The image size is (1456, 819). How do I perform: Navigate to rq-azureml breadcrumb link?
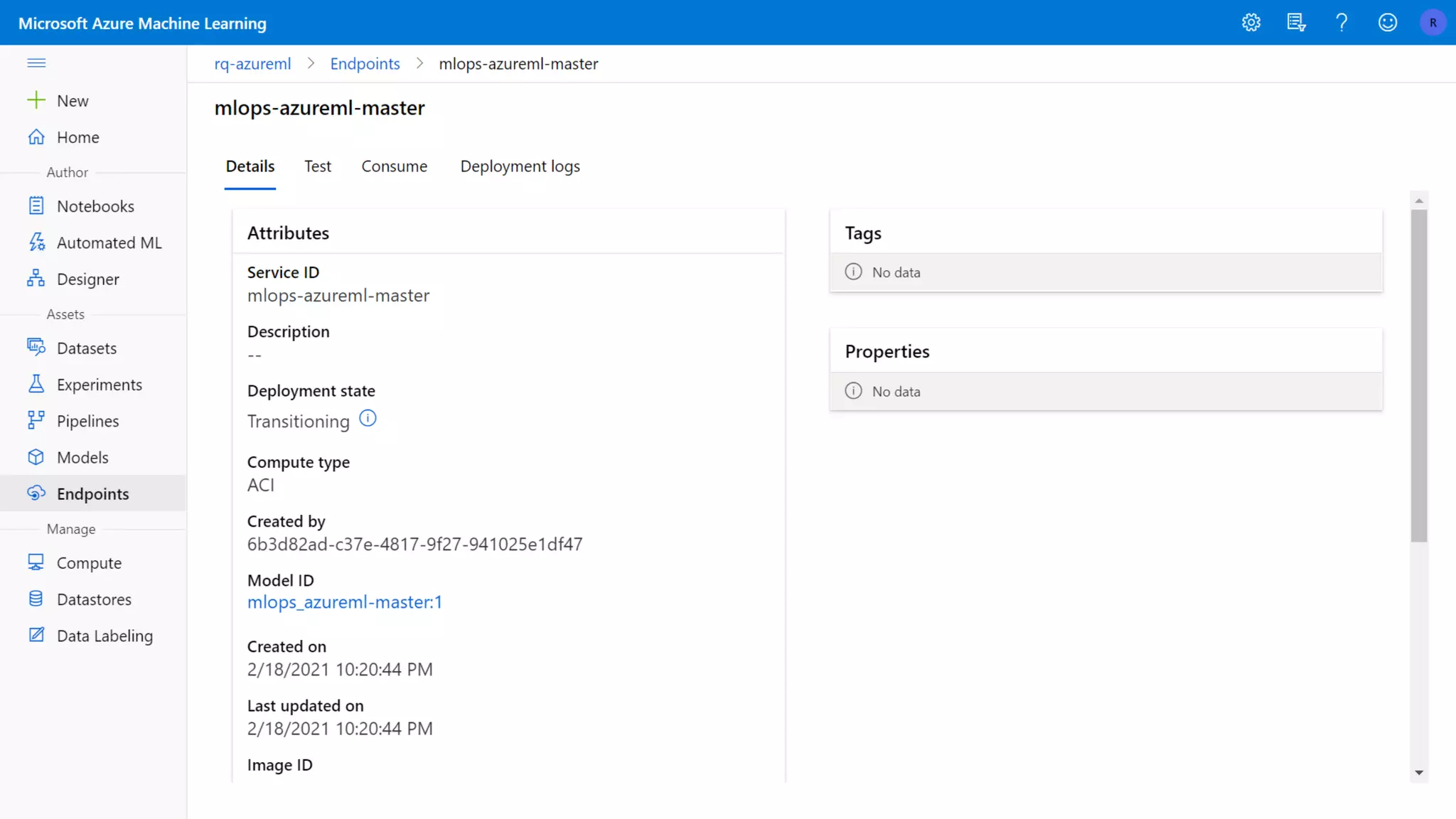tap(252, 64)
